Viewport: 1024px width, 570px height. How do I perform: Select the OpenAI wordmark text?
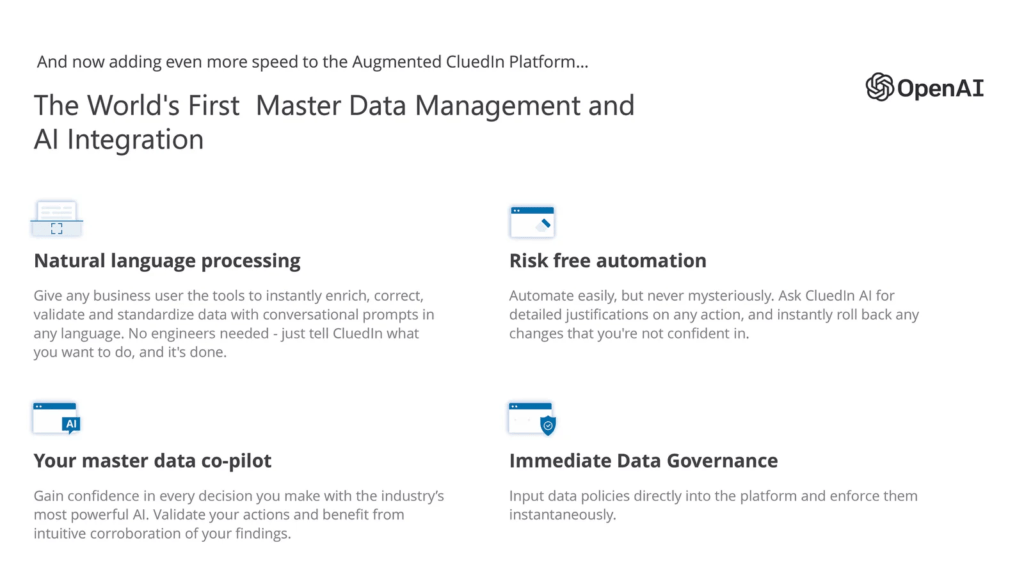pyautogui.click(x=940, y=87)
